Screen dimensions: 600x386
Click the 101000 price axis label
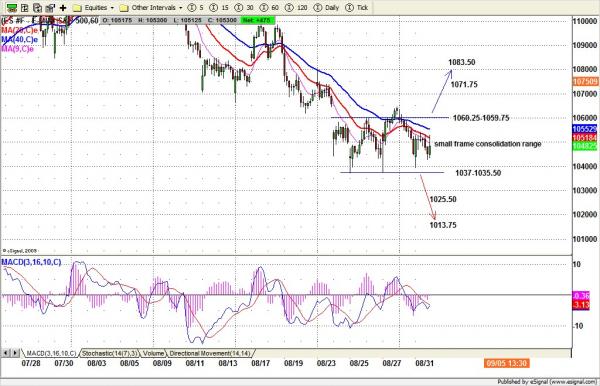[585, 239]
